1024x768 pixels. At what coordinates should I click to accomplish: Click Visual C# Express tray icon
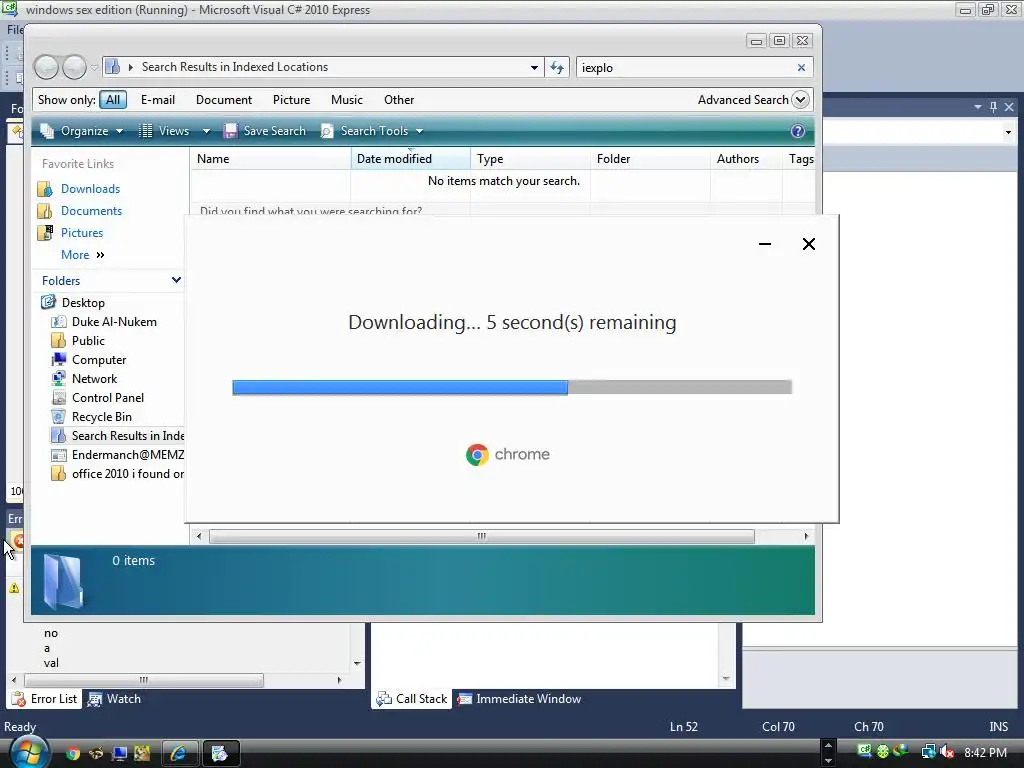865,752
